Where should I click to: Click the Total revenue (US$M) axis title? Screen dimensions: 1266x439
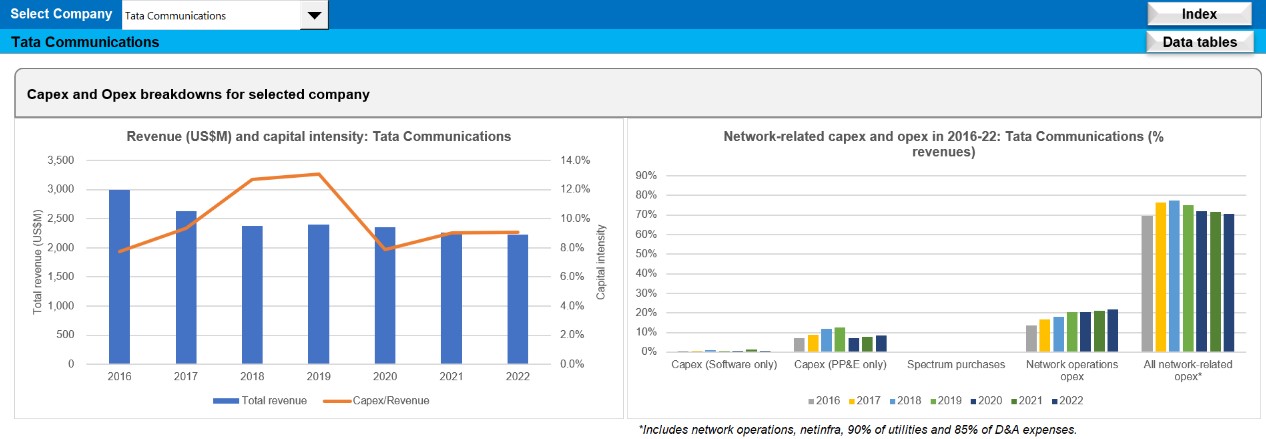click(37, 262)
